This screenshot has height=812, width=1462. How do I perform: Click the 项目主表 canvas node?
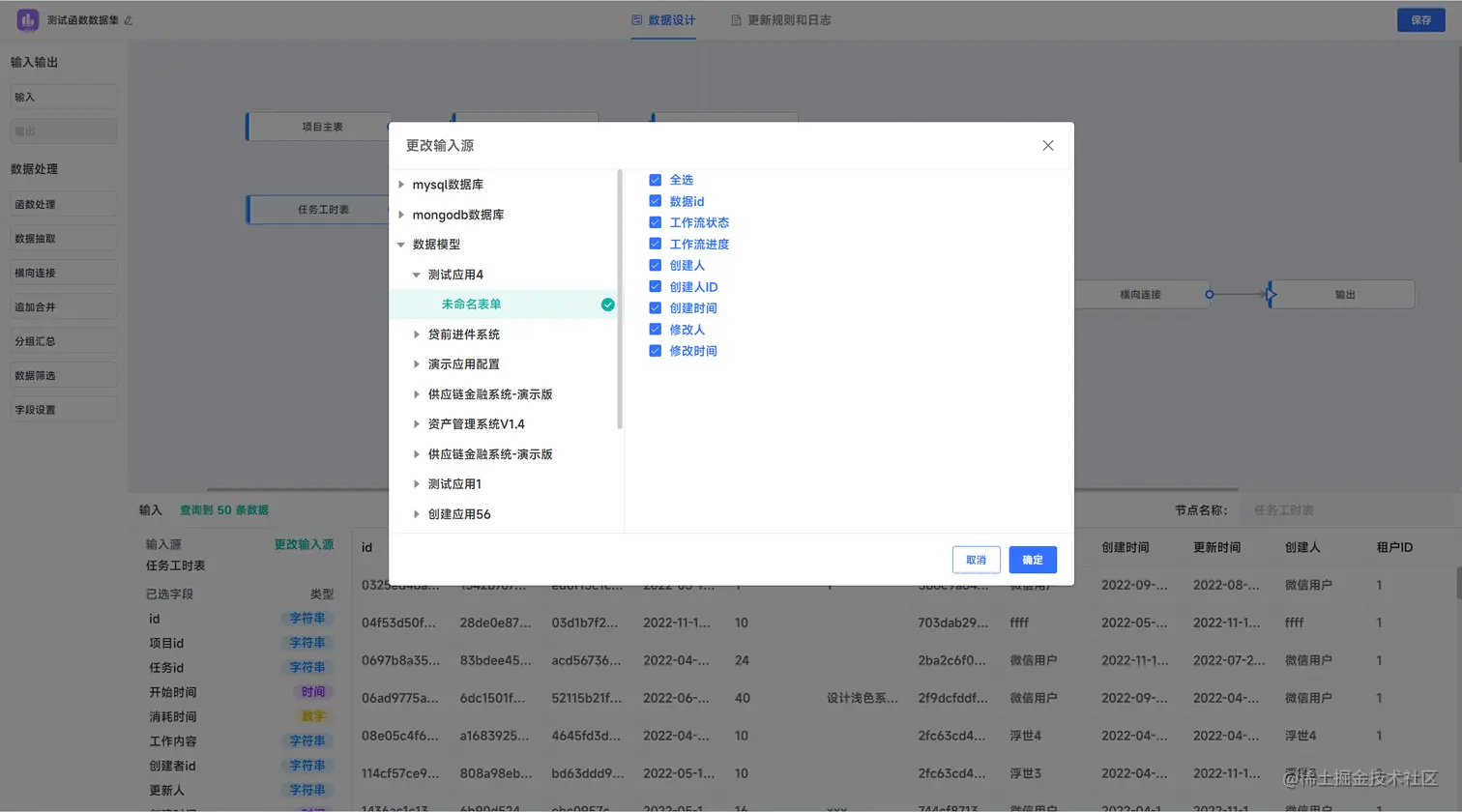pyautogui.click(x=320, y=127)
